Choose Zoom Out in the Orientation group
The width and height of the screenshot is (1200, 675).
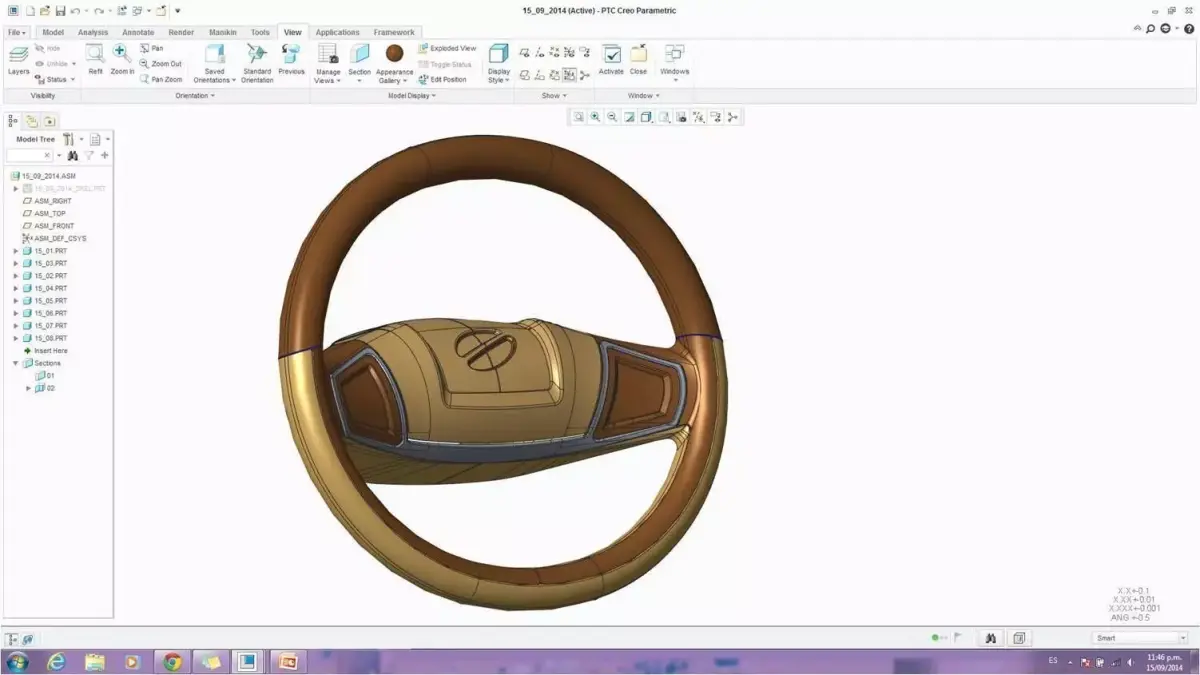[x=160, y=64]
